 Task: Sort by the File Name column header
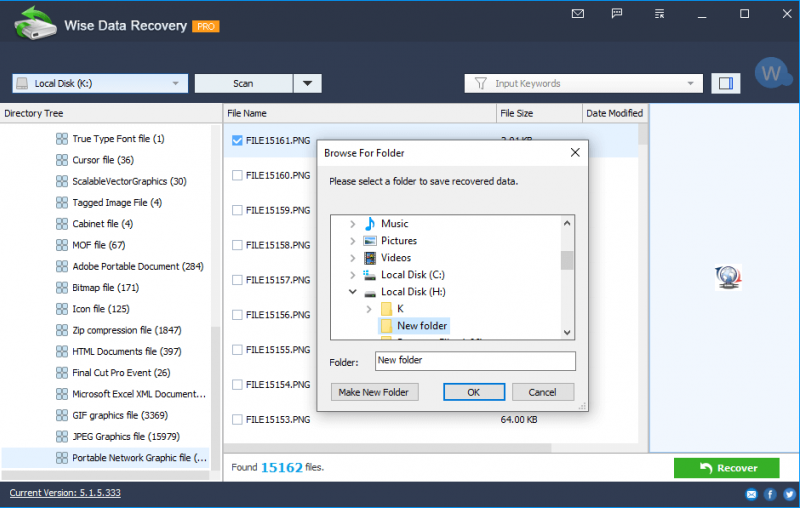359,113
